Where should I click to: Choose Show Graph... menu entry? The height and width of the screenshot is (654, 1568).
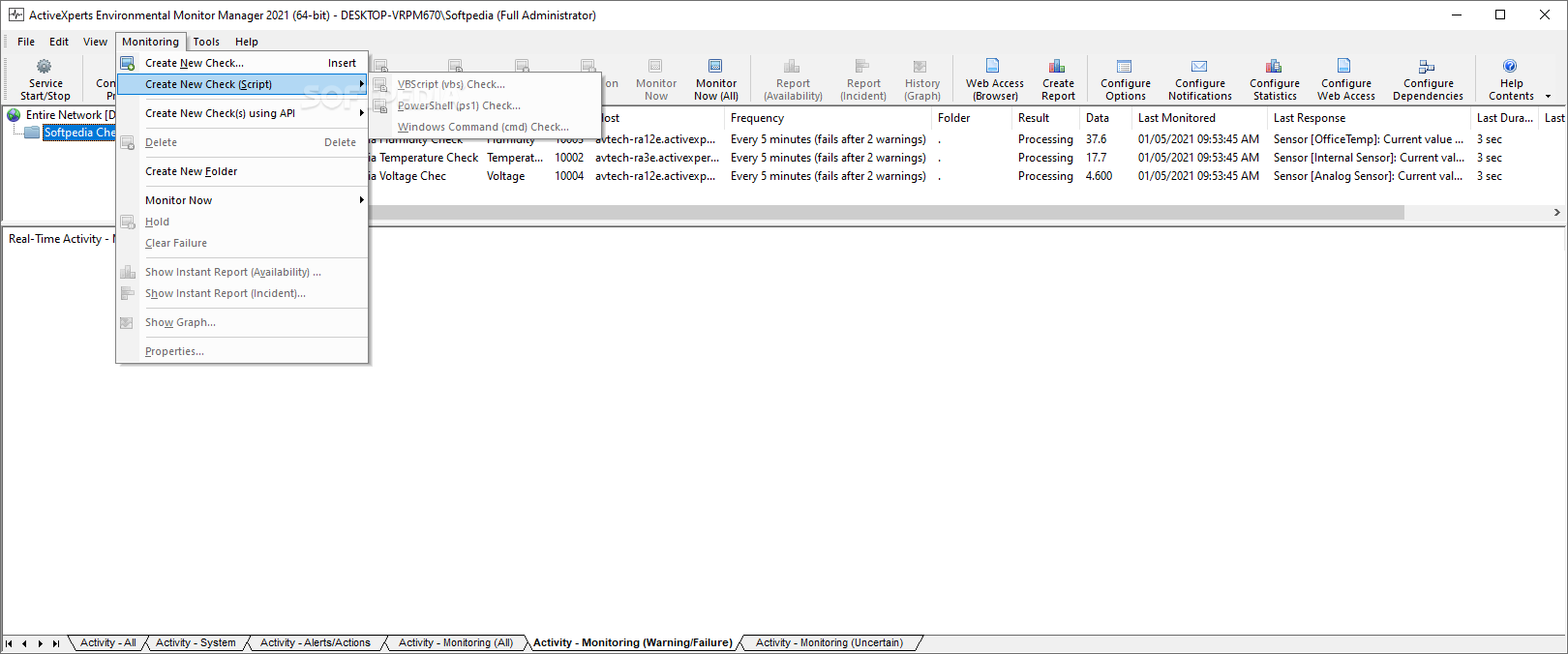[x=242, y=322]
